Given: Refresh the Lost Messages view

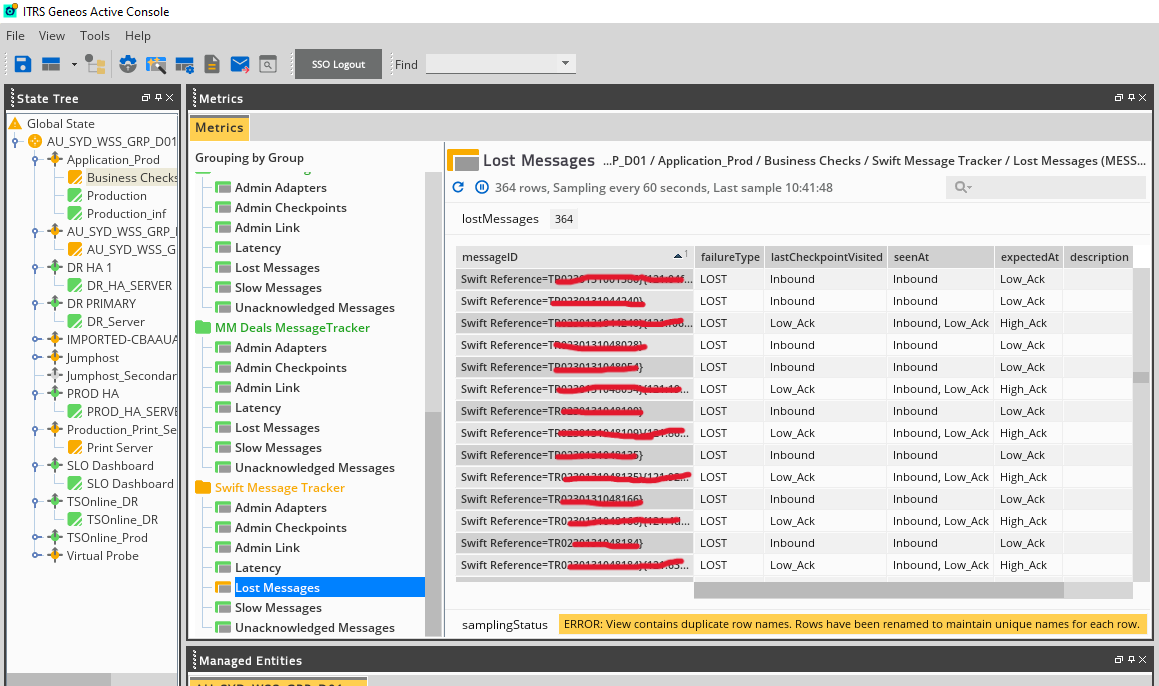Looking at the screenshot, I should tap(458, 187).
